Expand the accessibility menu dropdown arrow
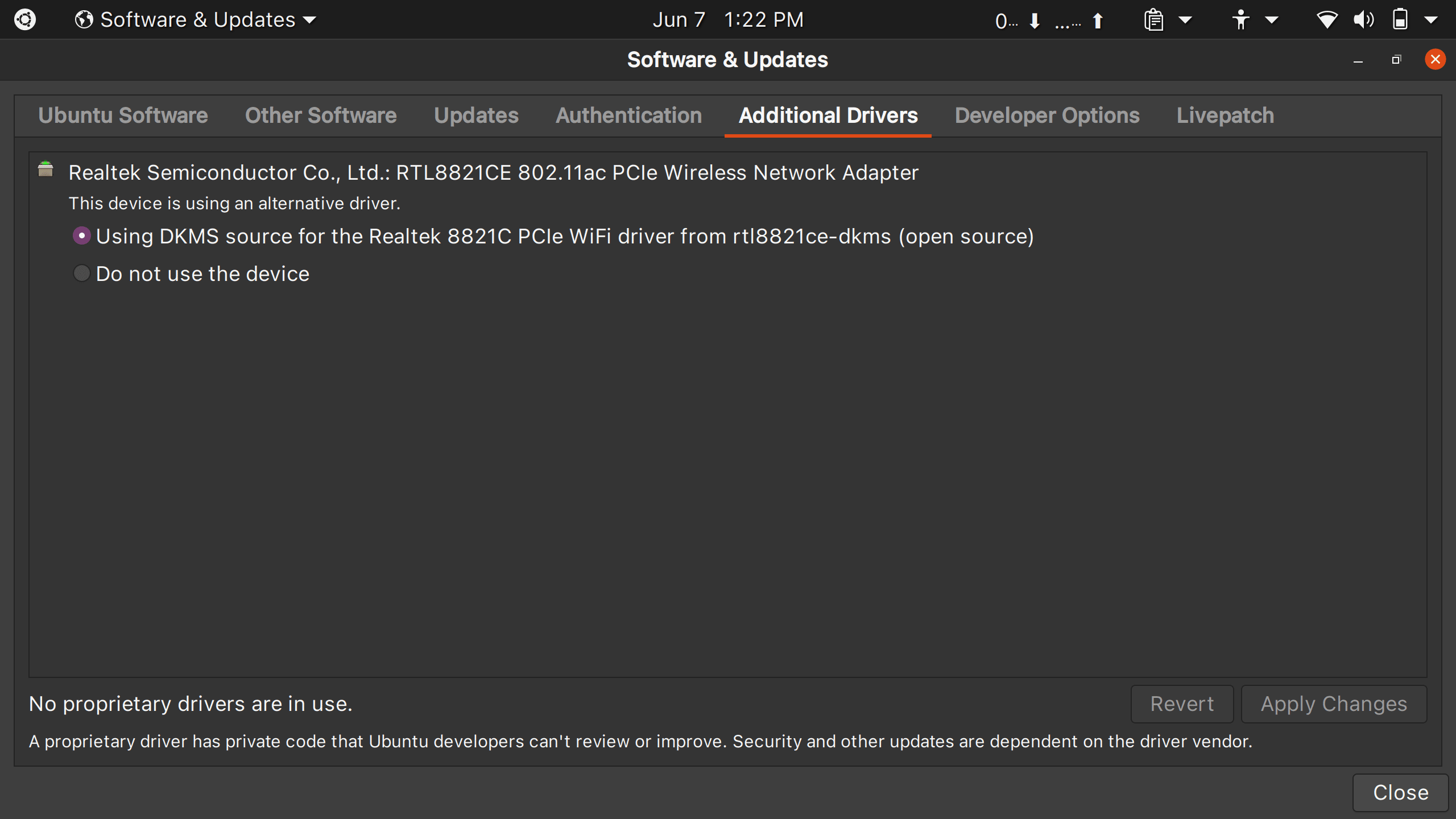The width and height of the screenshot is (1456, 819). [1272, 20]
